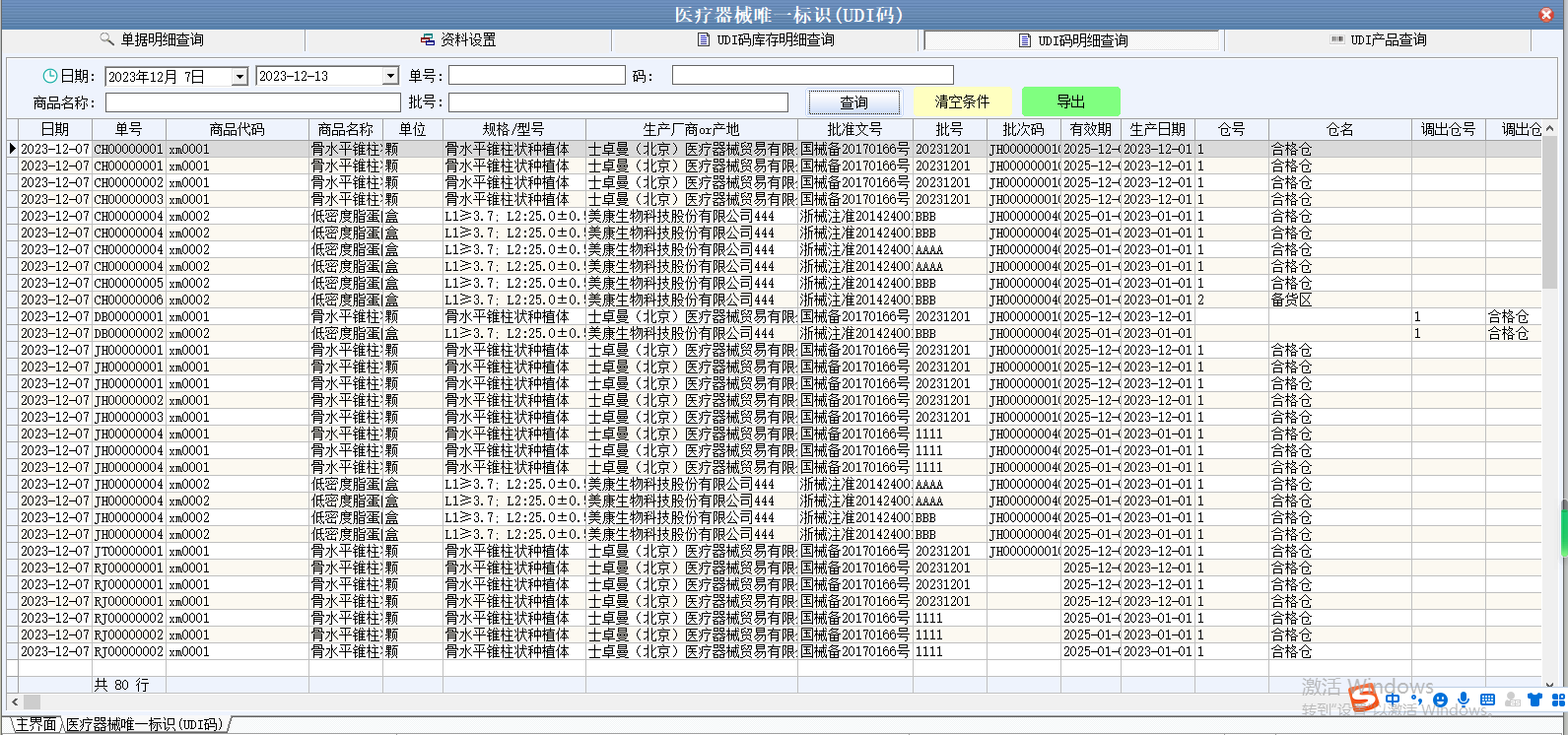
Task: Open the Sogou toolbox grid icon
Action: [1558, 700]
